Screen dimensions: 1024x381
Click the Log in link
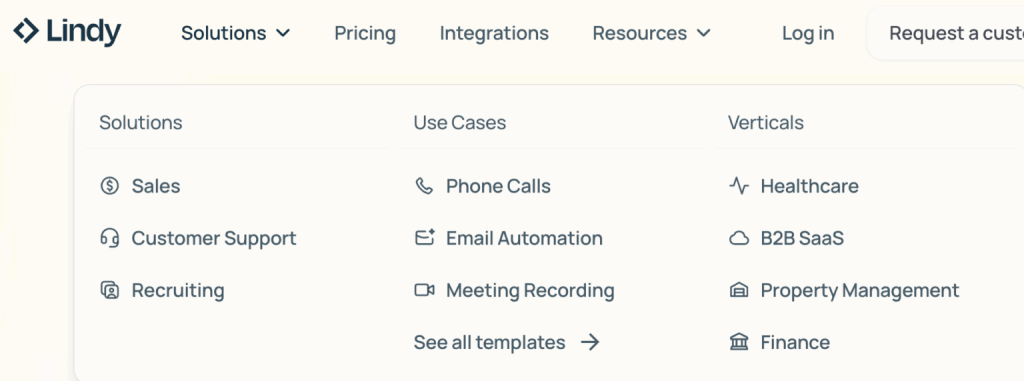point(808,33)
